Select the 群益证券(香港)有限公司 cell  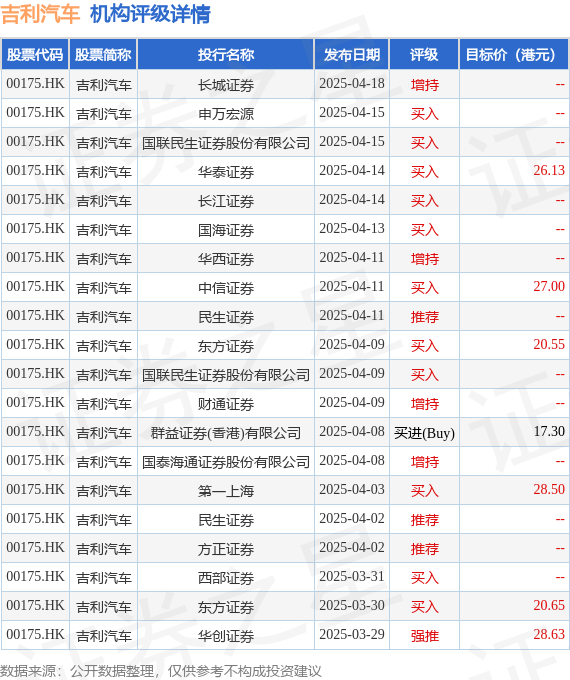[226, 433]
